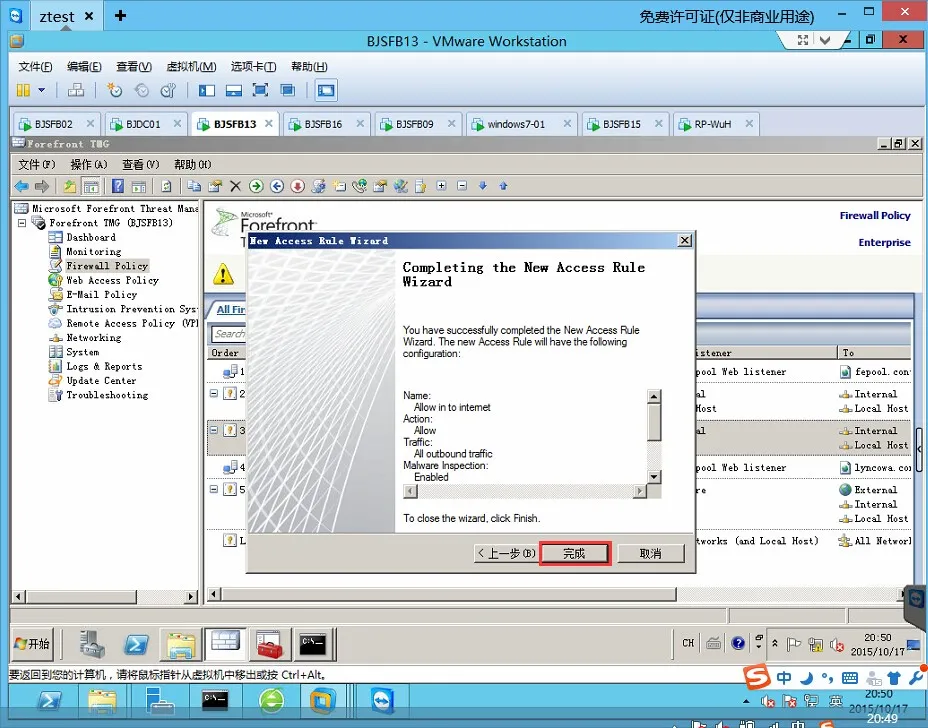Image resolution: width=928 pixels, height=728 pixels.
Task: Open TMG 帮助(H) menu
Action: coord(192,165)
